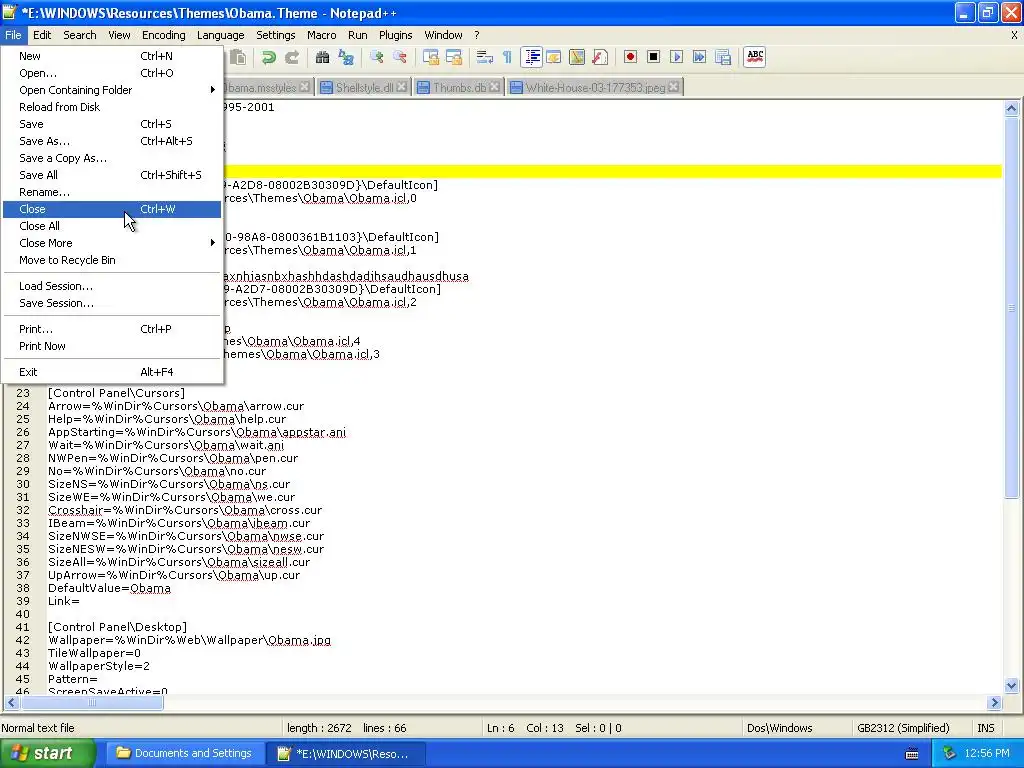Viewport: 1024px width, 768px height.
Task: Toggle the Show indent guide icon
Action: tap(532, 57)
